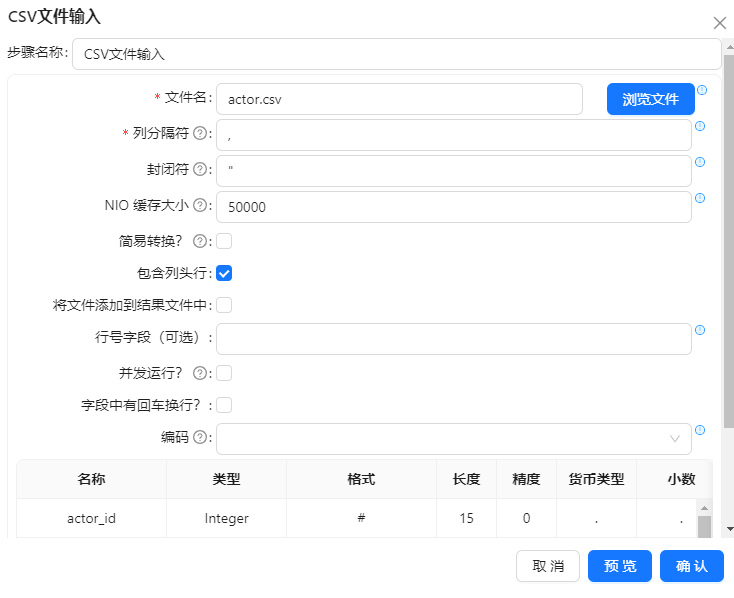Uncheck the 包含列头行 checkbox
The height and width of the screenshot is (598, 734).
(x=225, y=273)
